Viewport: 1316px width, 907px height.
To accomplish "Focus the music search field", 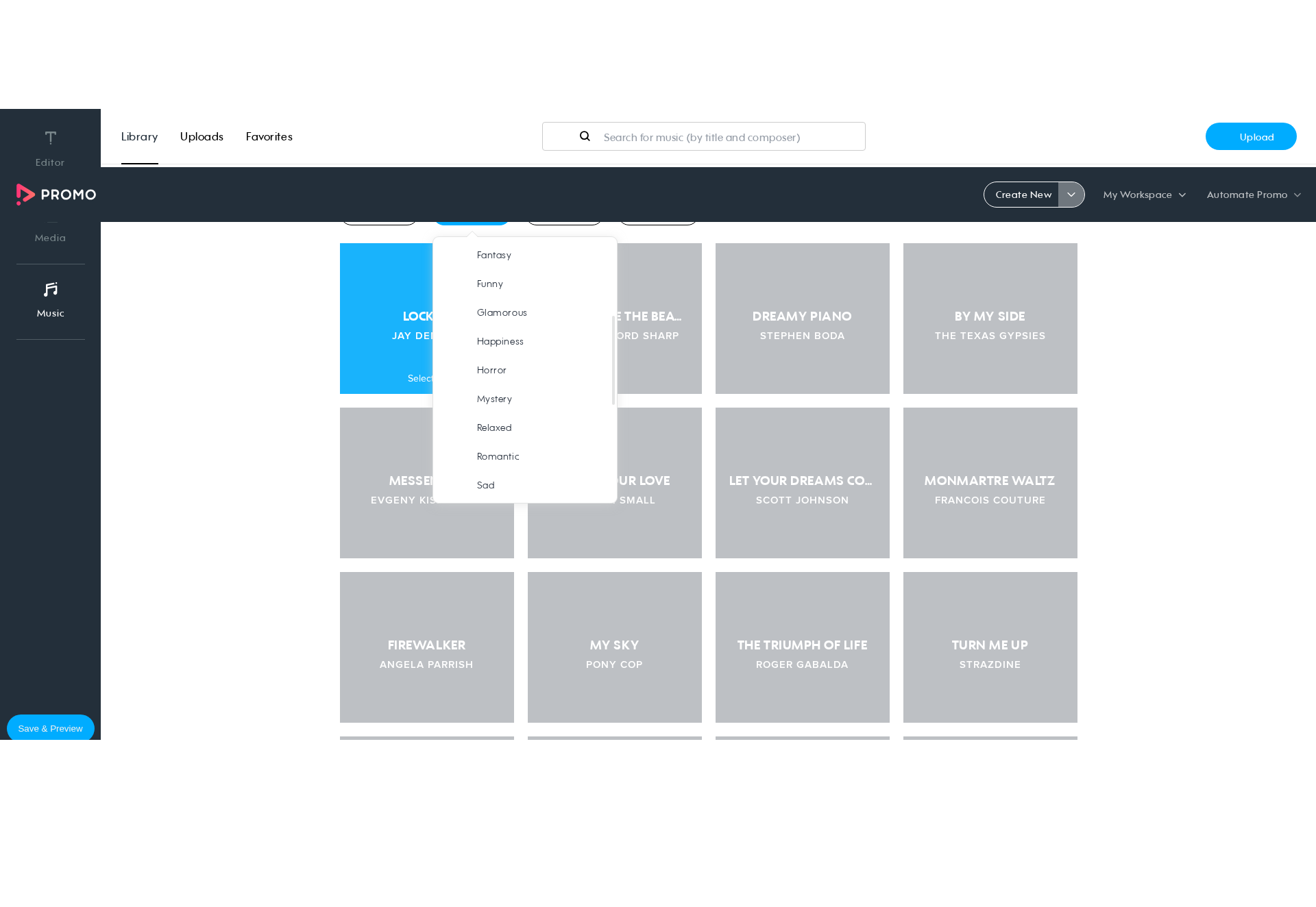I will click(x=703, y=136).
